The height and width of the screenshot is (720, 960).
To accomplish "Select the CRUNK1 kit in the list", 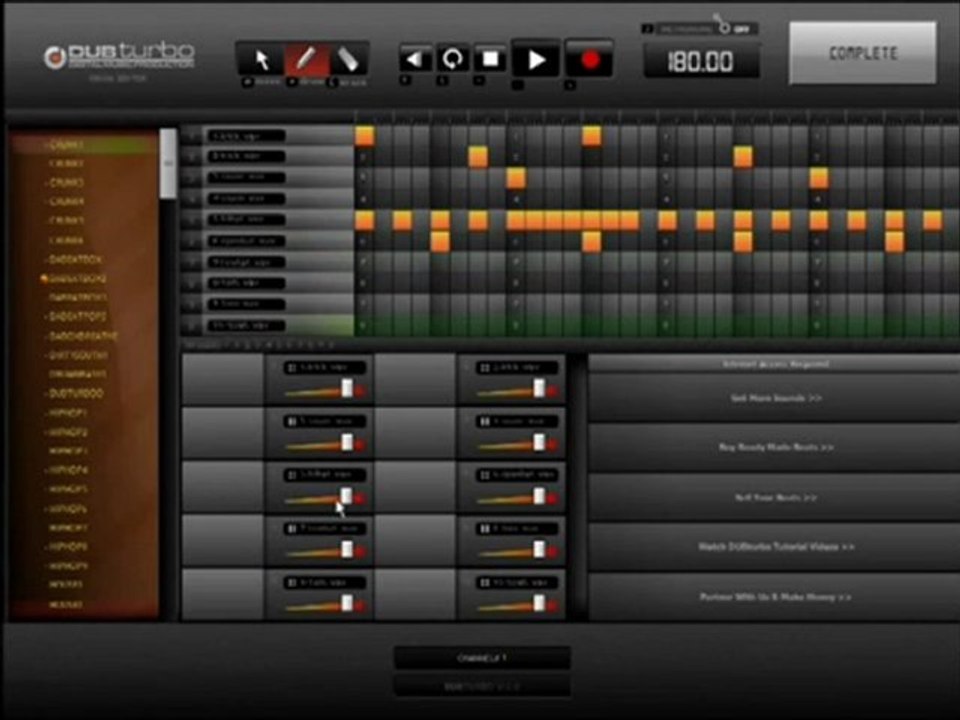I will pos(66,145).
